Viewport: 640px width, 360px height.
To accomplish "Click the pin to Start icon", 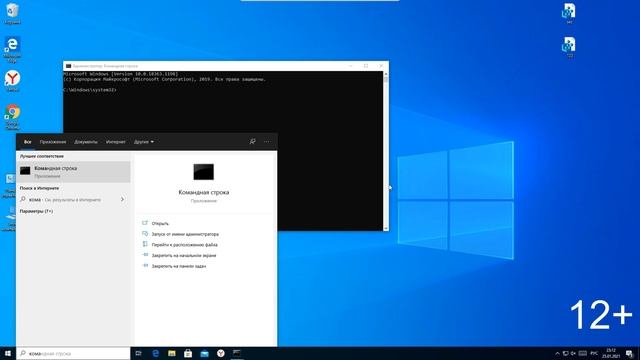I will point(145,255).
